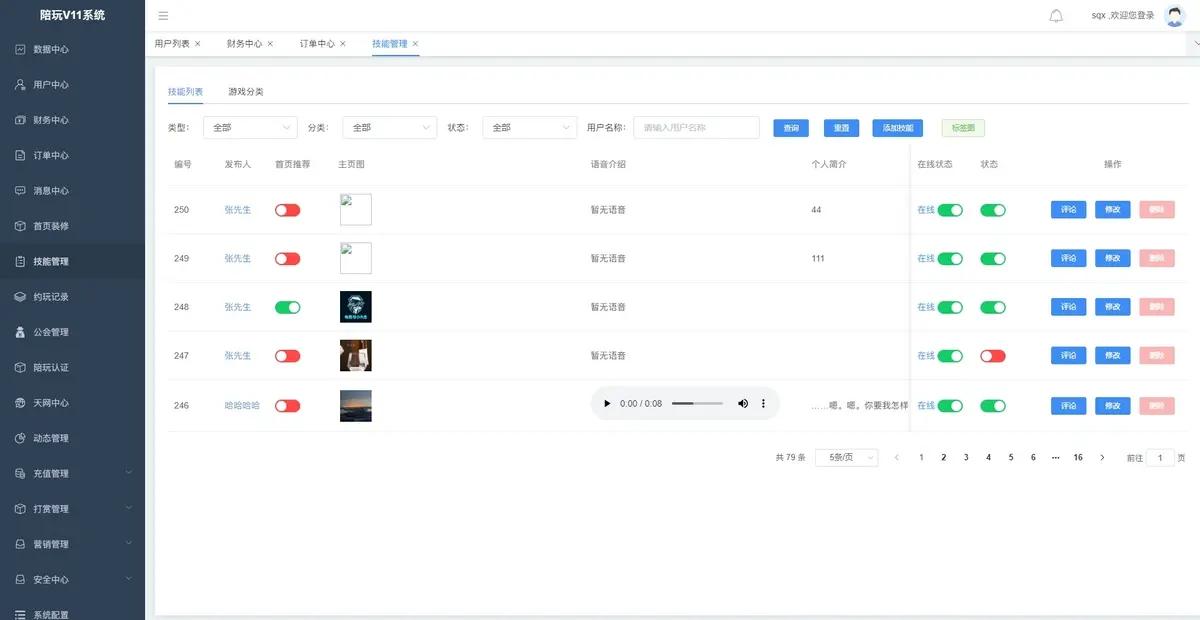The image size is (1200, 620).
Task: Expand the 安全中心 submenu arrow
Action: (x=129, y=579)
